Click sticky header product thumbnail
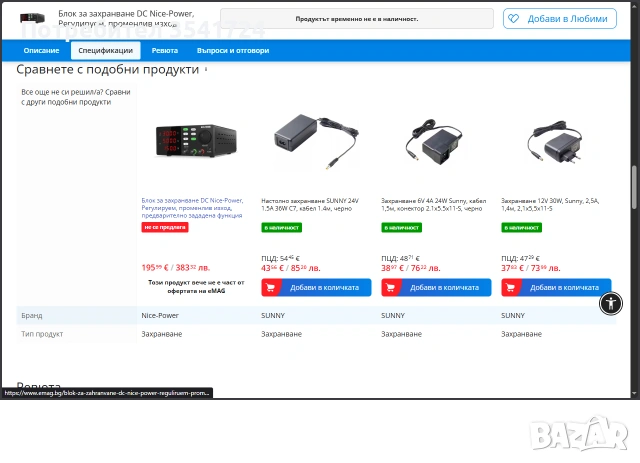 coord(32,18)
